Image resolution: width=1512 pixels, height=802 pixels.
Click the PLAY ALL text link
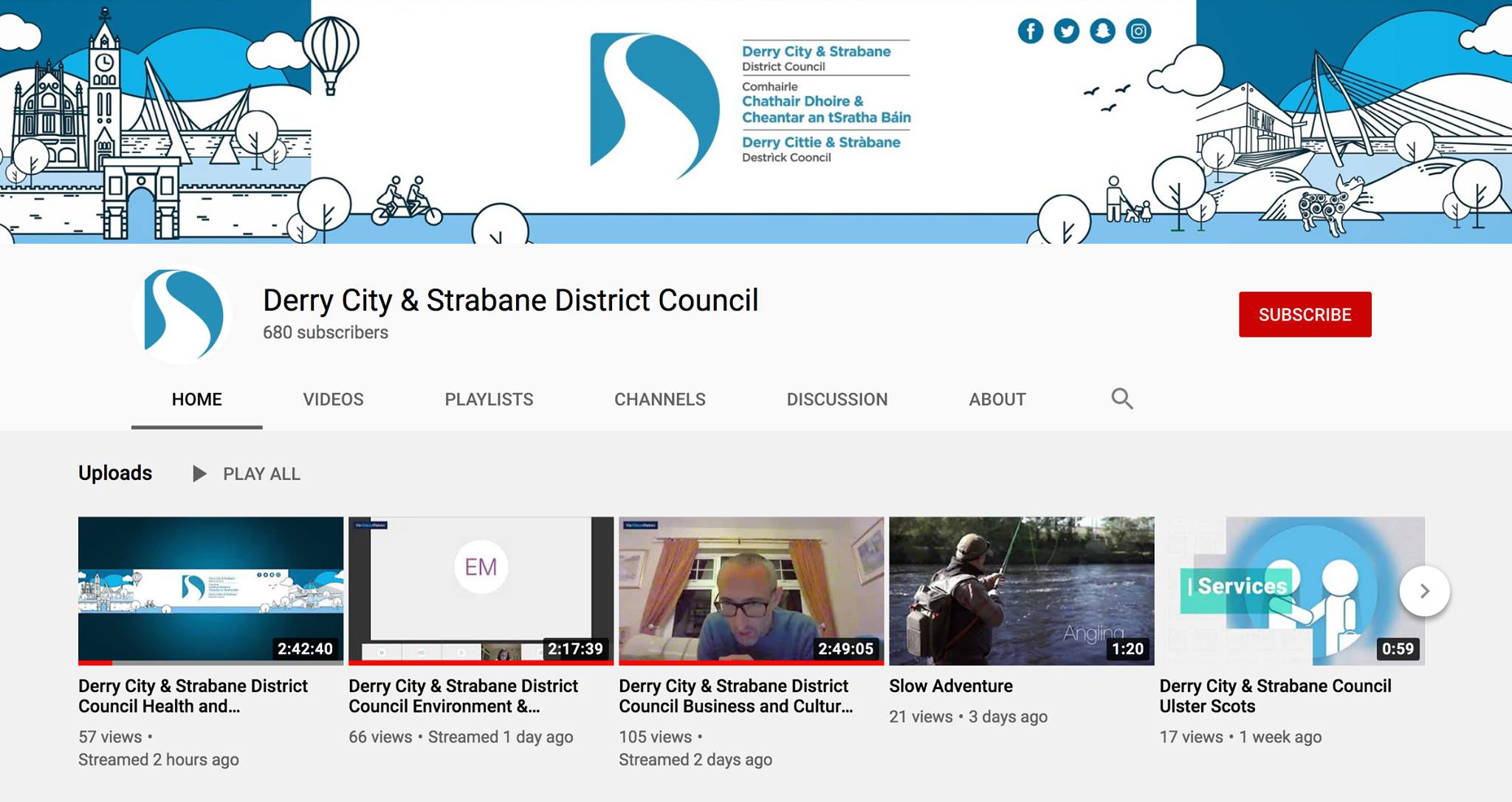click(261, 474)
